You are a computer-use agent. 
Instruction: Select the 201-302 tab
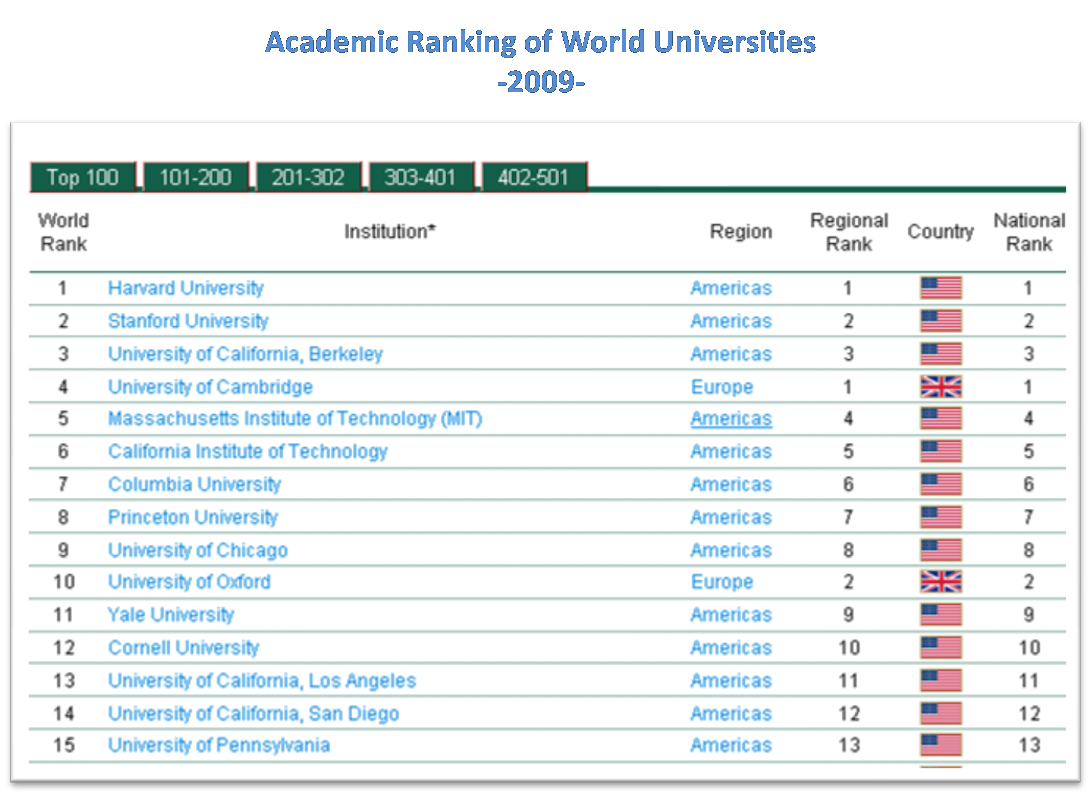pyautogui.click(x=309, y=177)
